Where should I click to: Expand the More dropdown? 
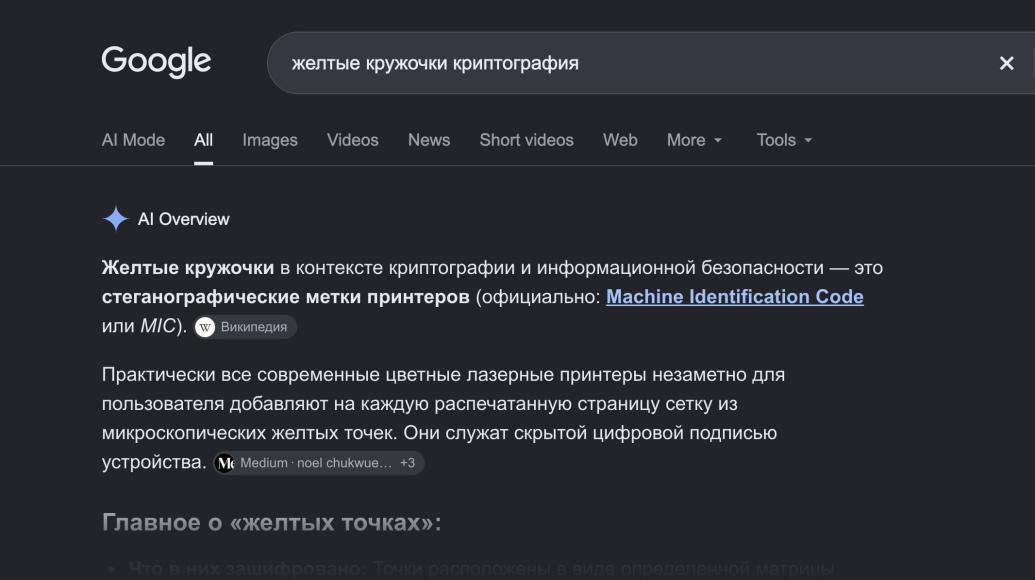pyautogui.click(x=694, y=140)
